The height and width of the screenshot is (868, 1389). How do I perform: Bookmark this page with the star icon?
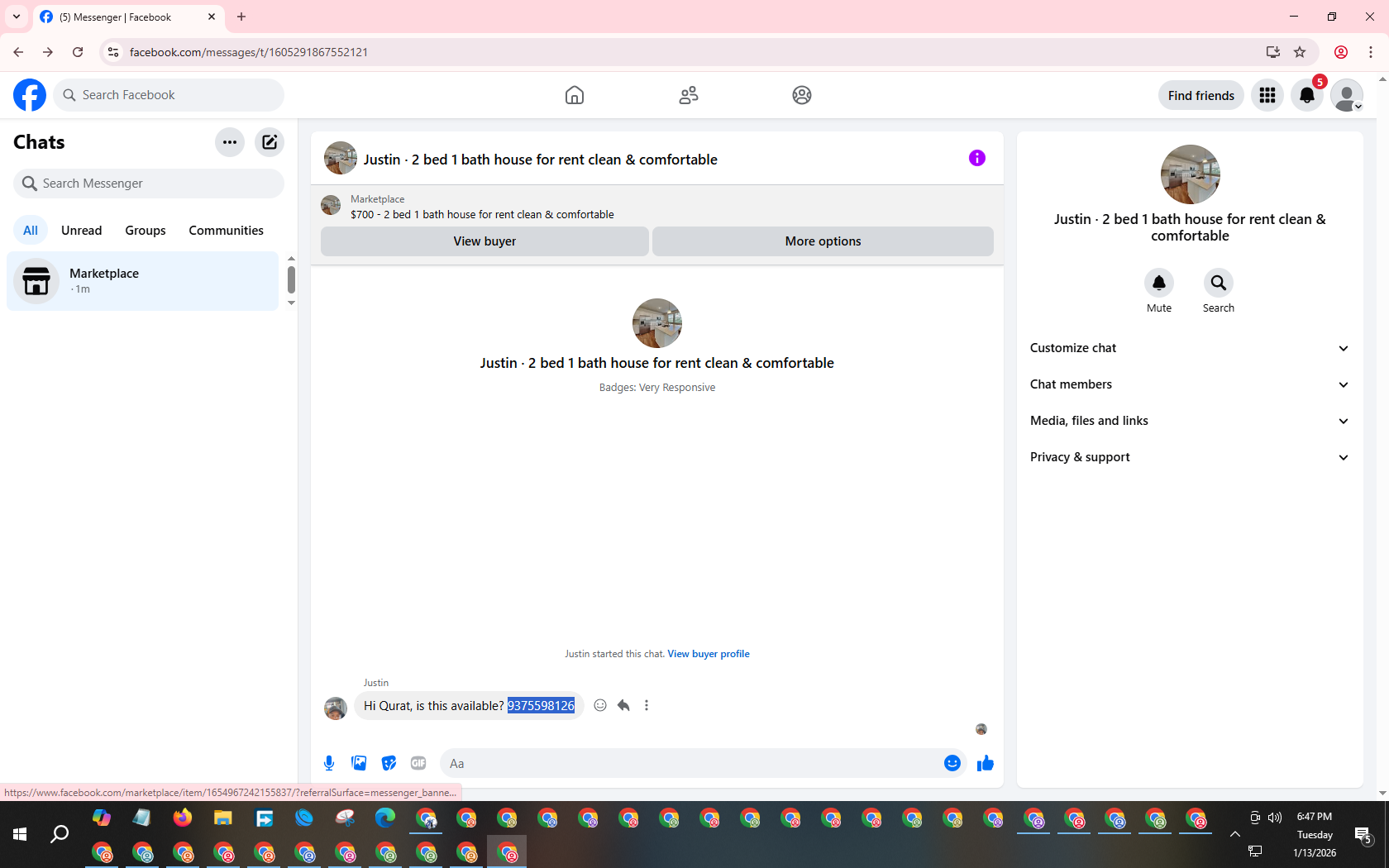pos(1300,52)
